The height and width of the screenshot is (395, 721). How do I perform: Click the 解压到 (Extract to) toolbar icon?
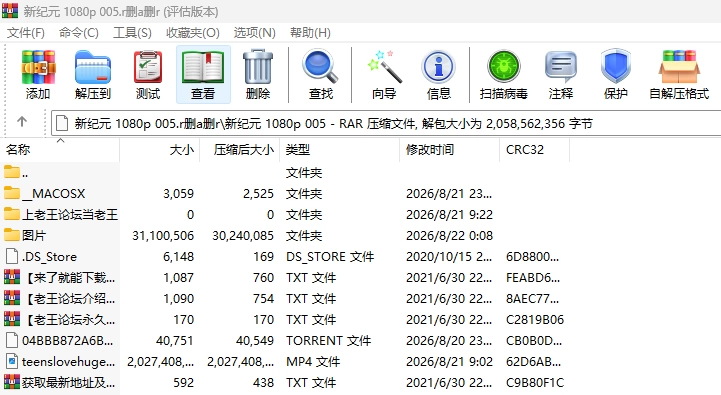point(93,67)
